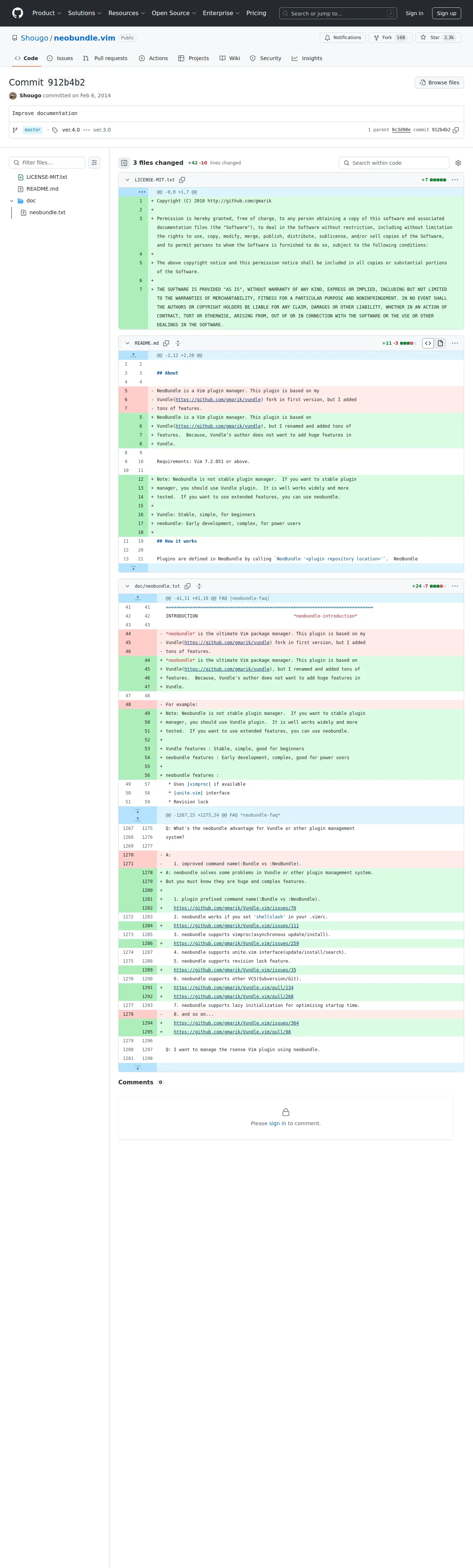Open the Product dropdown menu
The height and width of the screenshot is (1568, 473).
[x=46, y=13]
